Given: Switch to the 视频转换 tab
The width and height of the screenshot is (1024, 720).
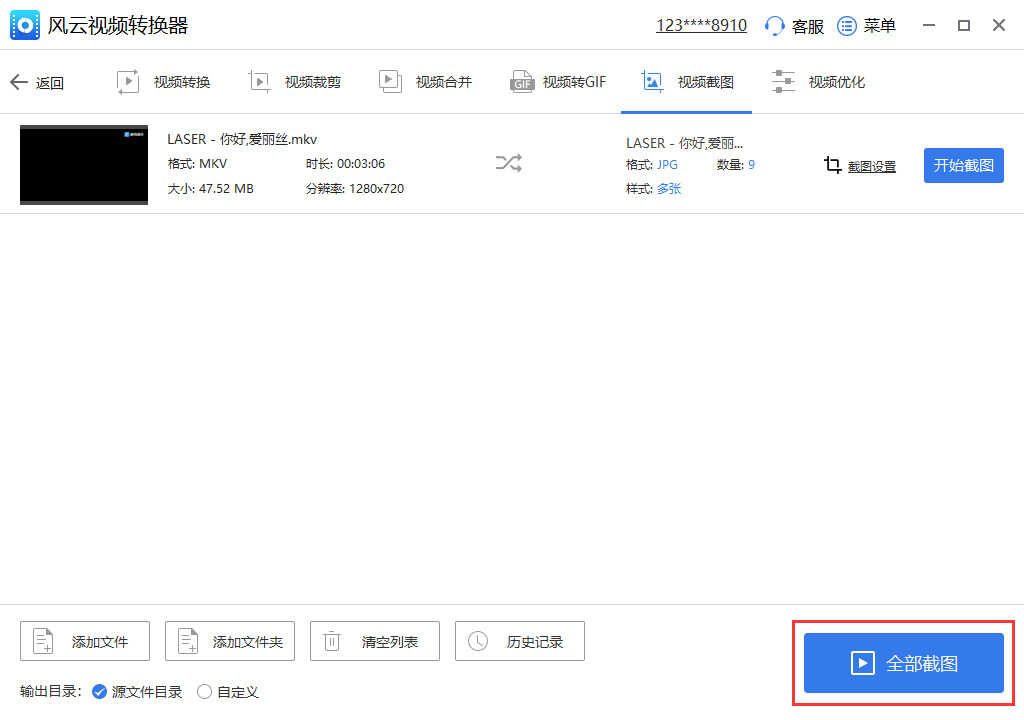Looking at the screenshot, I should pos(163,82).
